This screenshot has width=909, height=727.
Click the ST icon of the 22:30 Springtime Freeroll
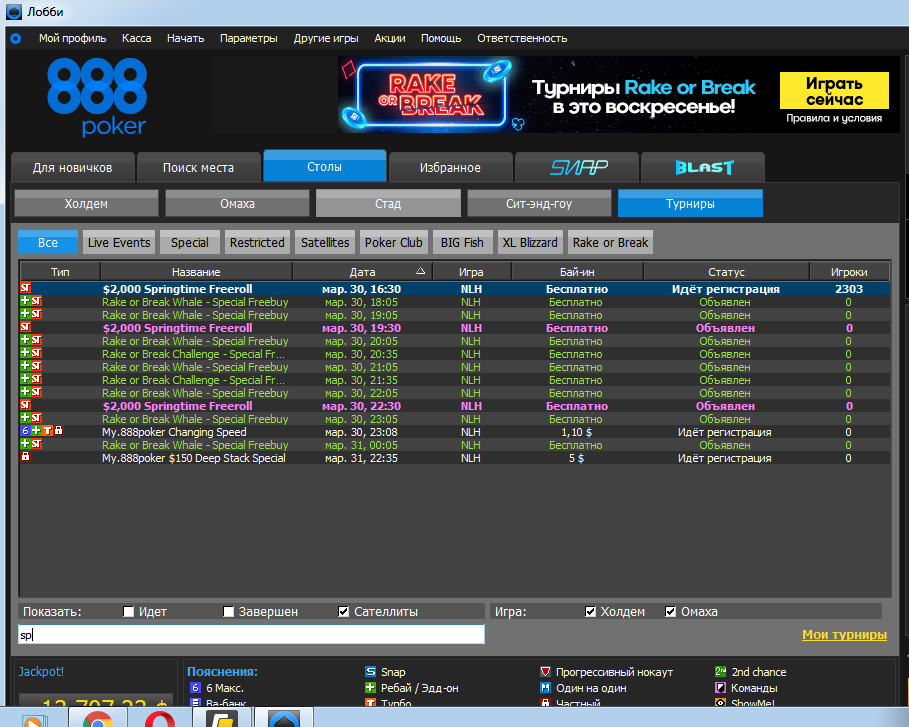(x=26, y=405)
